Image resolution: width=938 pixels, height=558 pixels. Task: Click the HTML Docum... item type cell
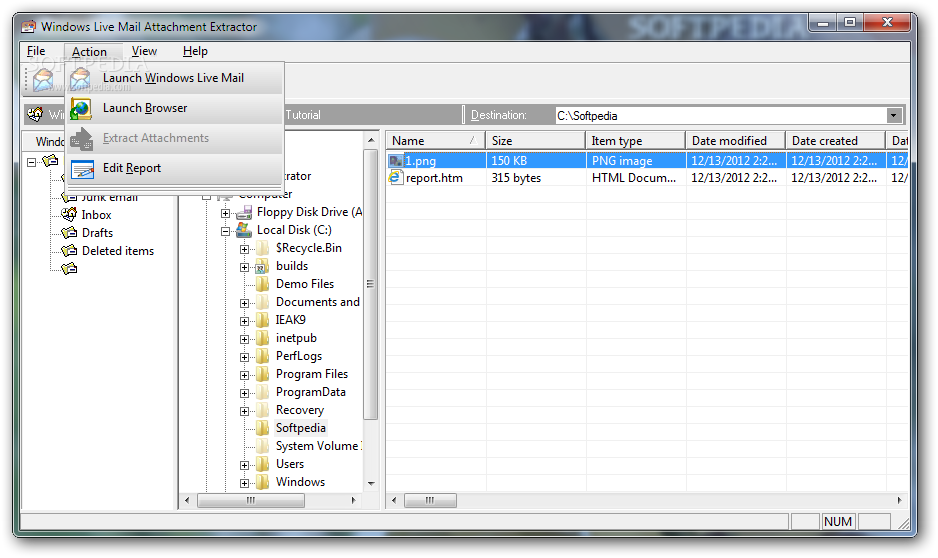click(x=634, y=178)
